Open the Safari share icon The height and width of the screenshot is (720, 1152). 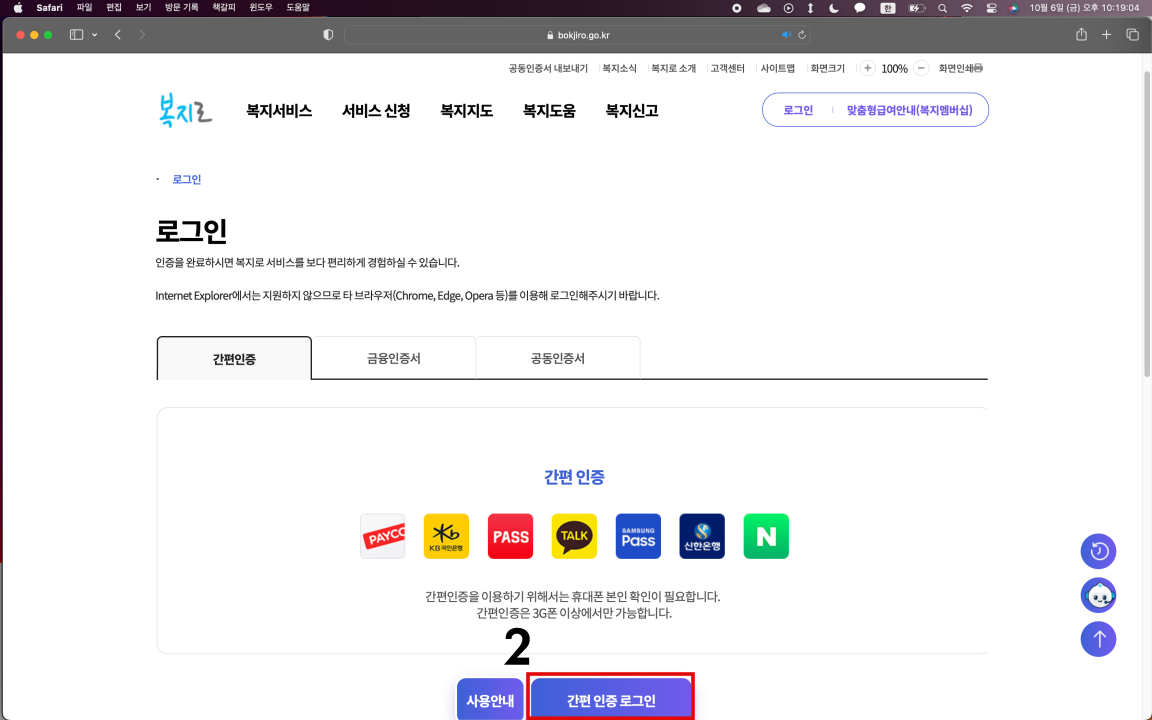(1080, 33)
